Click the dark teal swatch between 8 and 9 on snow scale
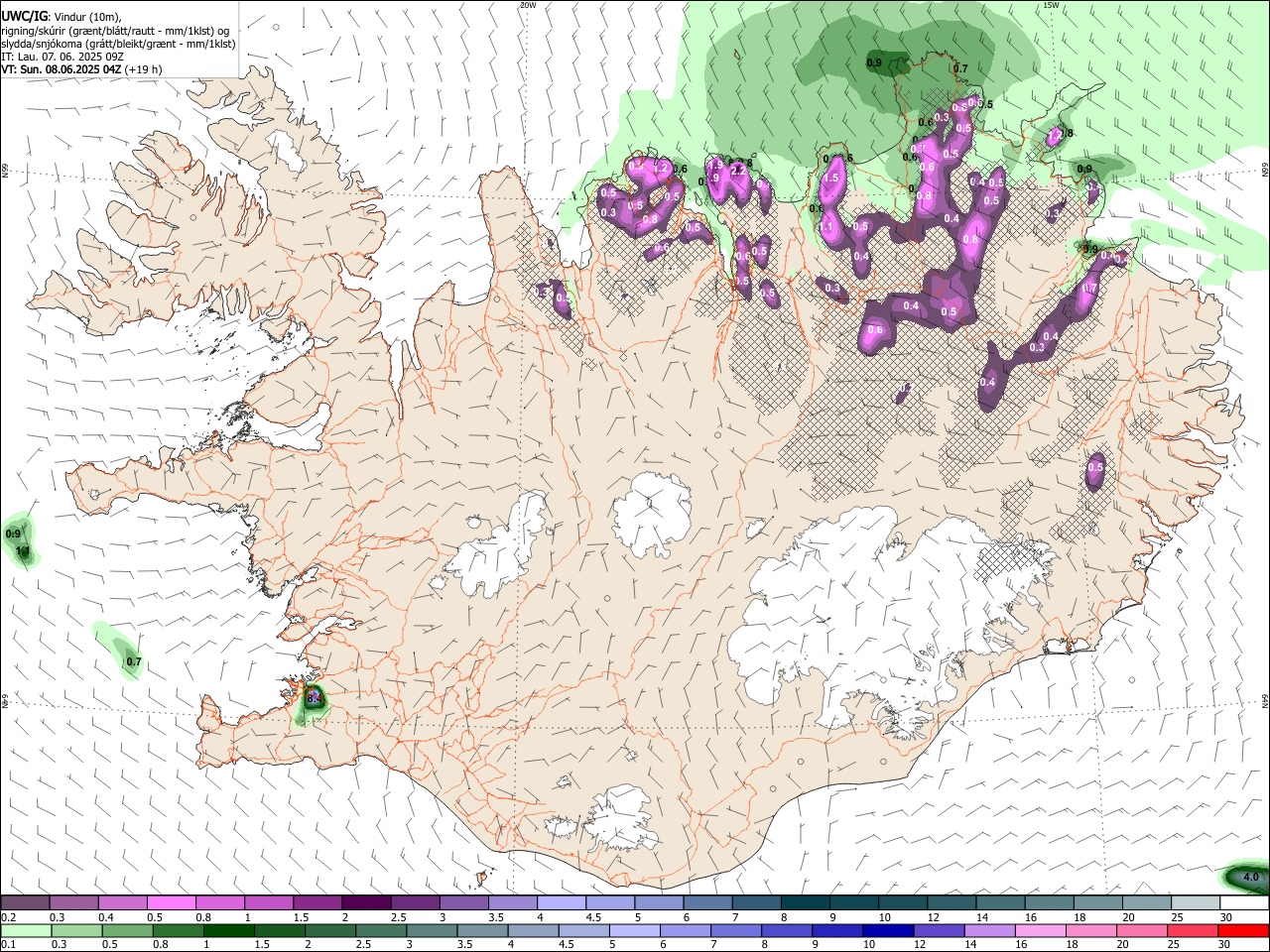This screenshot has height=952, width=1270. coord(805,902)
